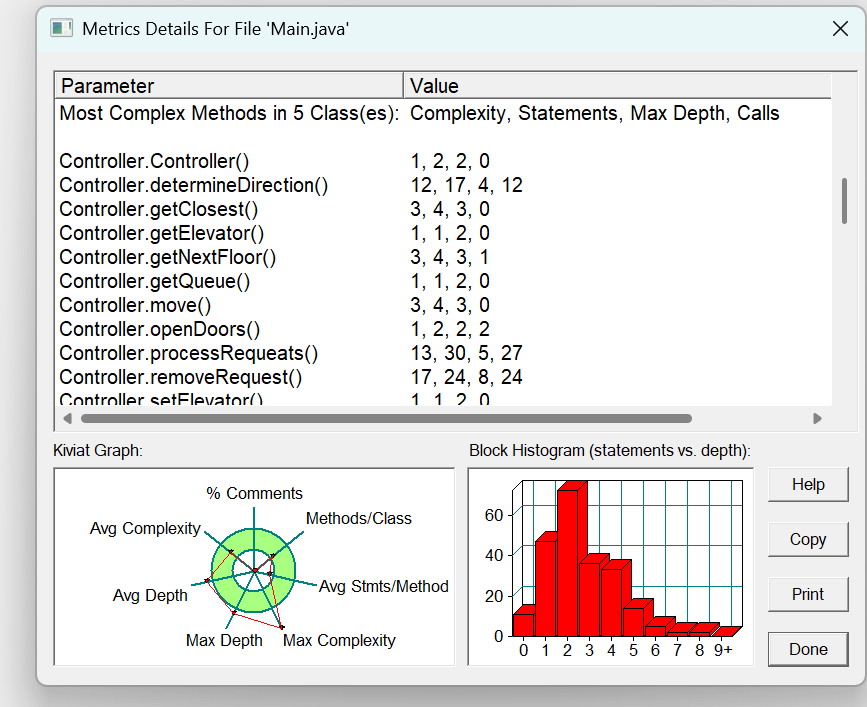
Task: Click the Kiviat Graph chart
Action: [x=254, y=567]
